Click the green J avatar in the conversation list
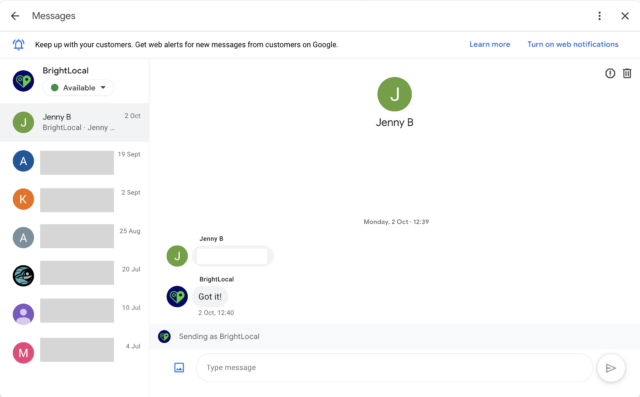 [23, 122]
